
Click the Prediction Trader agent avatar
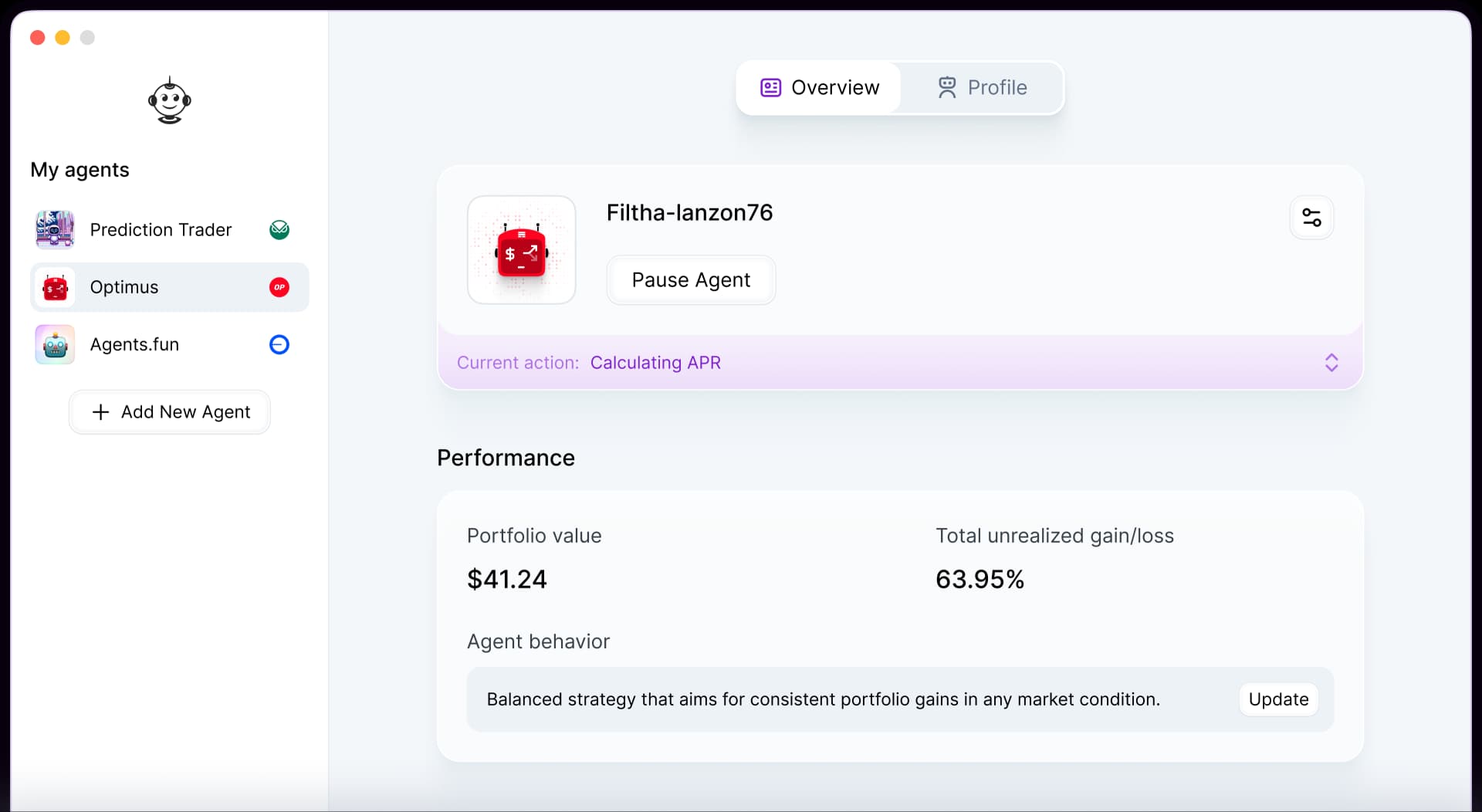click(55, 230)
